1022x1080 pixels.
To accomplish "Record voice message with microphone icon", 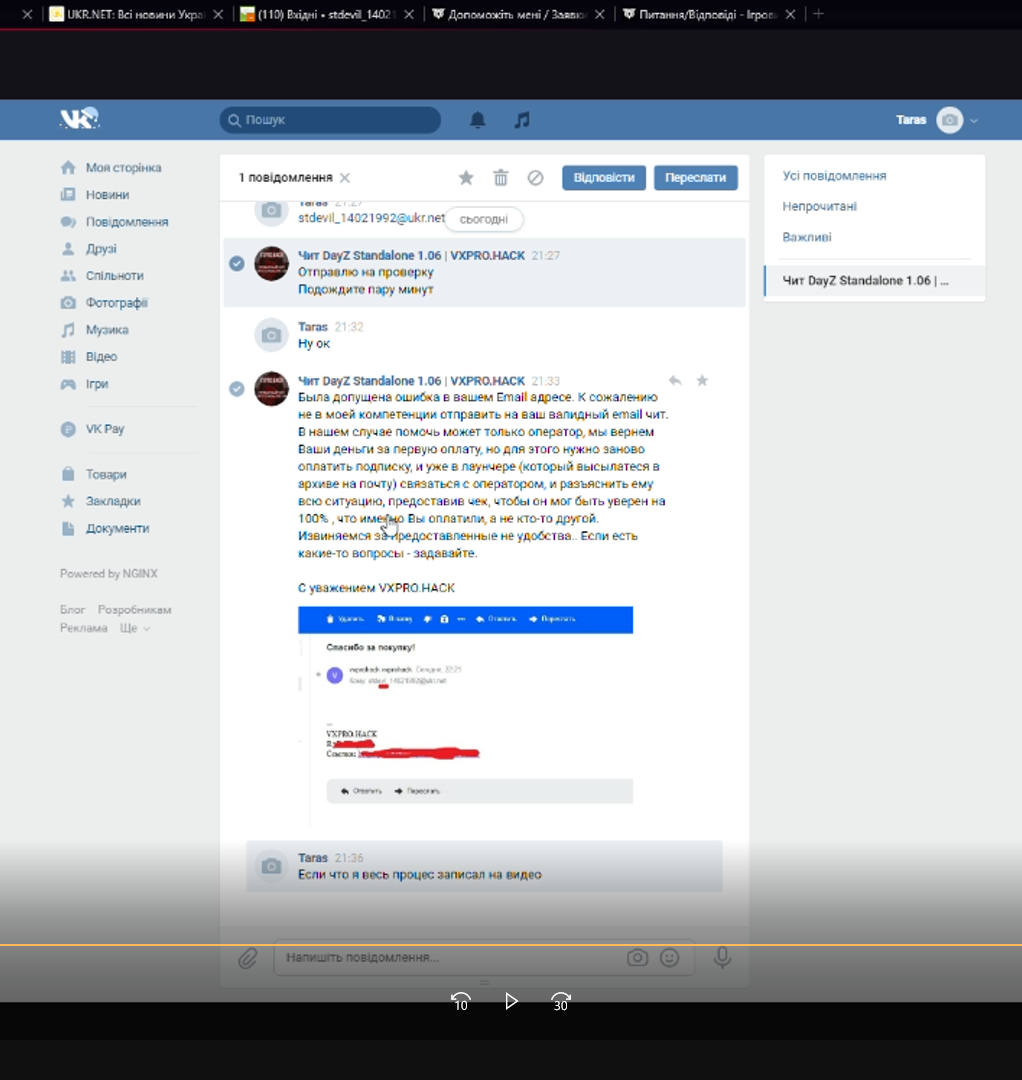I will (x=722, y=957).
